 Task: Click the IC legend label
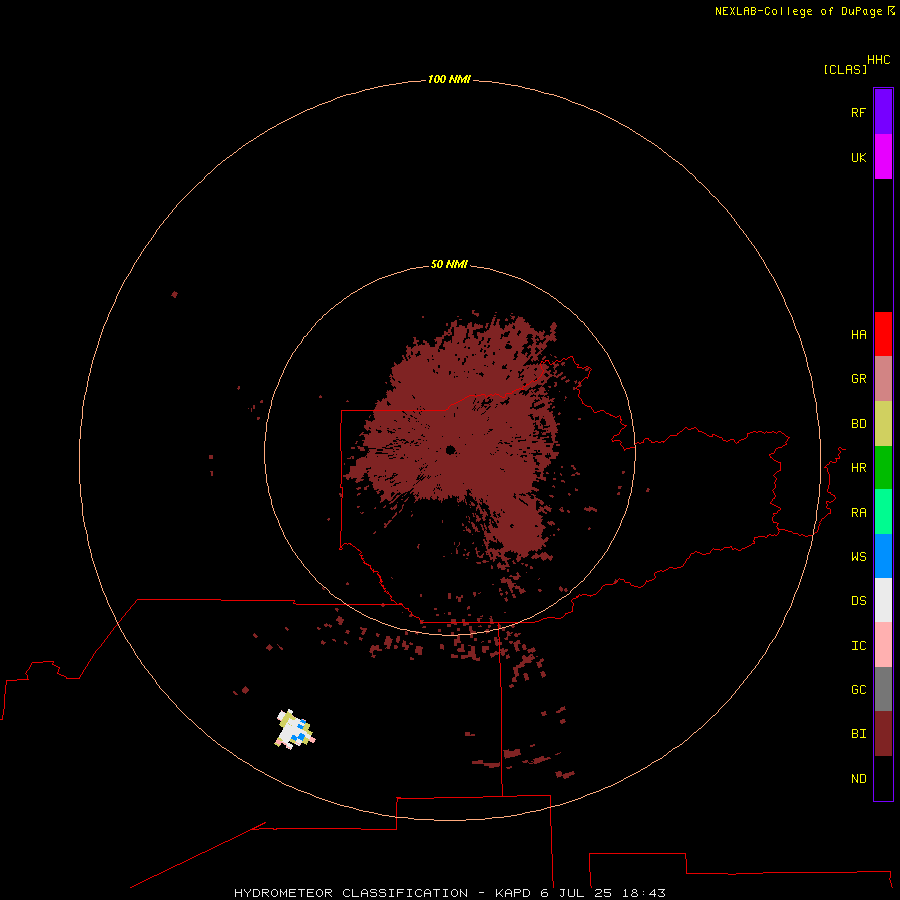coord(858,646)
